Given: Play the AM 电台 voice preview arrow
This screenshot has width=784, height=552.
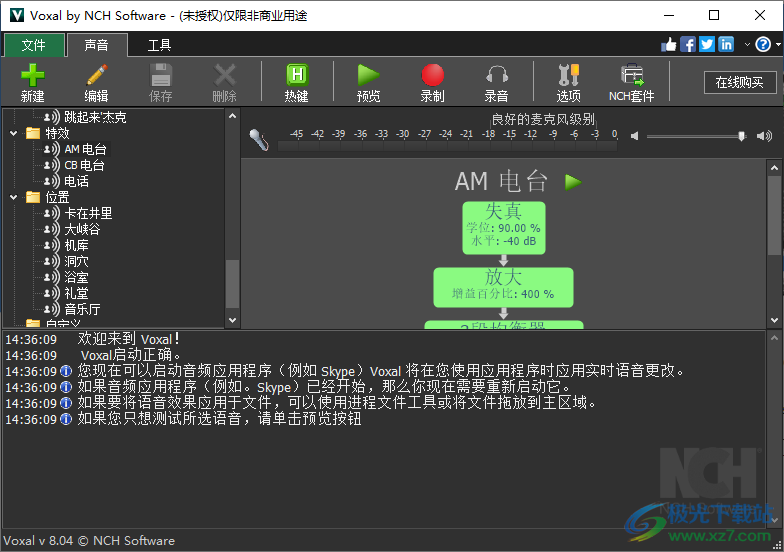Looking at the screenshot, I should (x=573, y=182).
